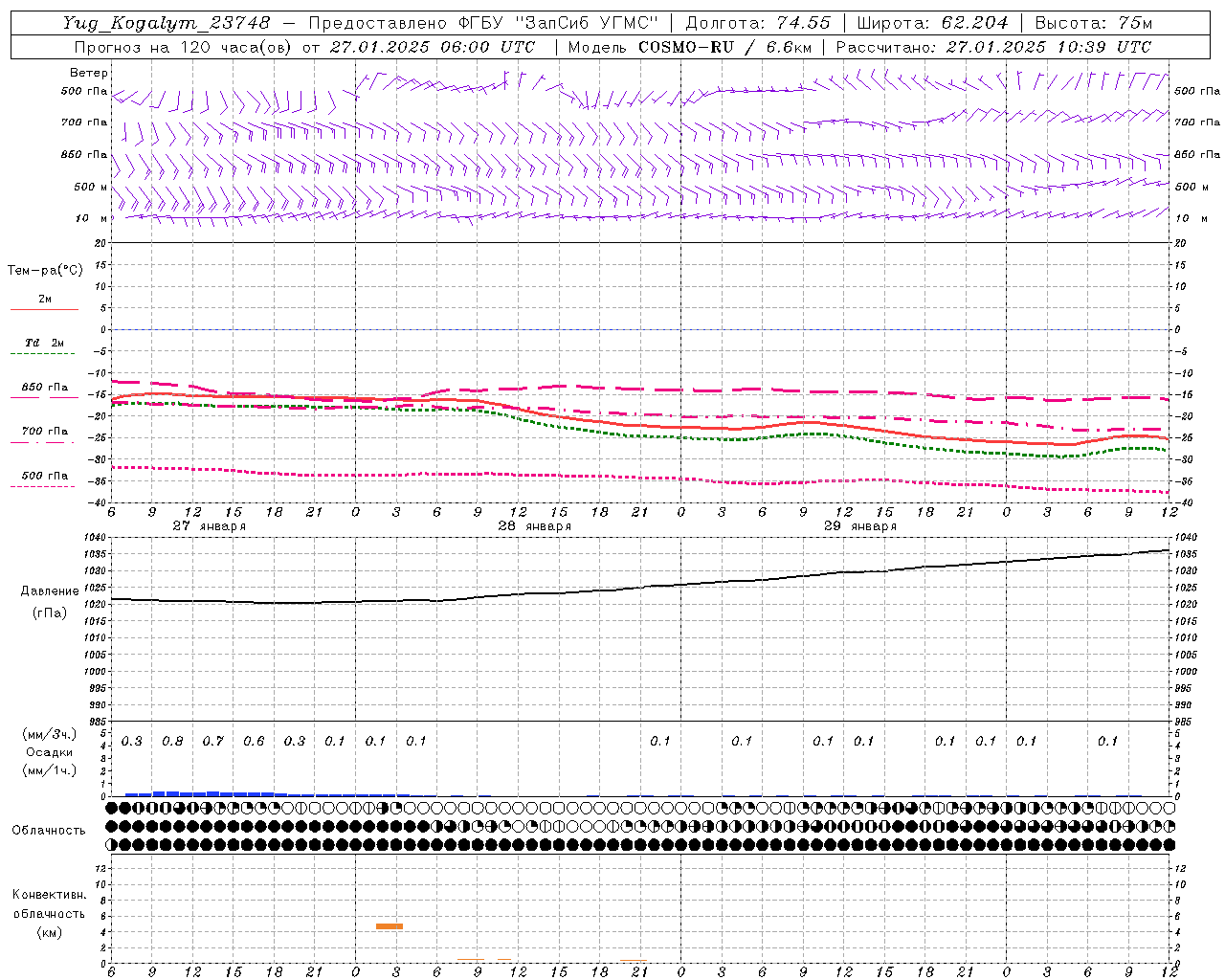Click the Широта: 62.204 value
This screenshot has width=1225, height=980.
pos(932,23)
